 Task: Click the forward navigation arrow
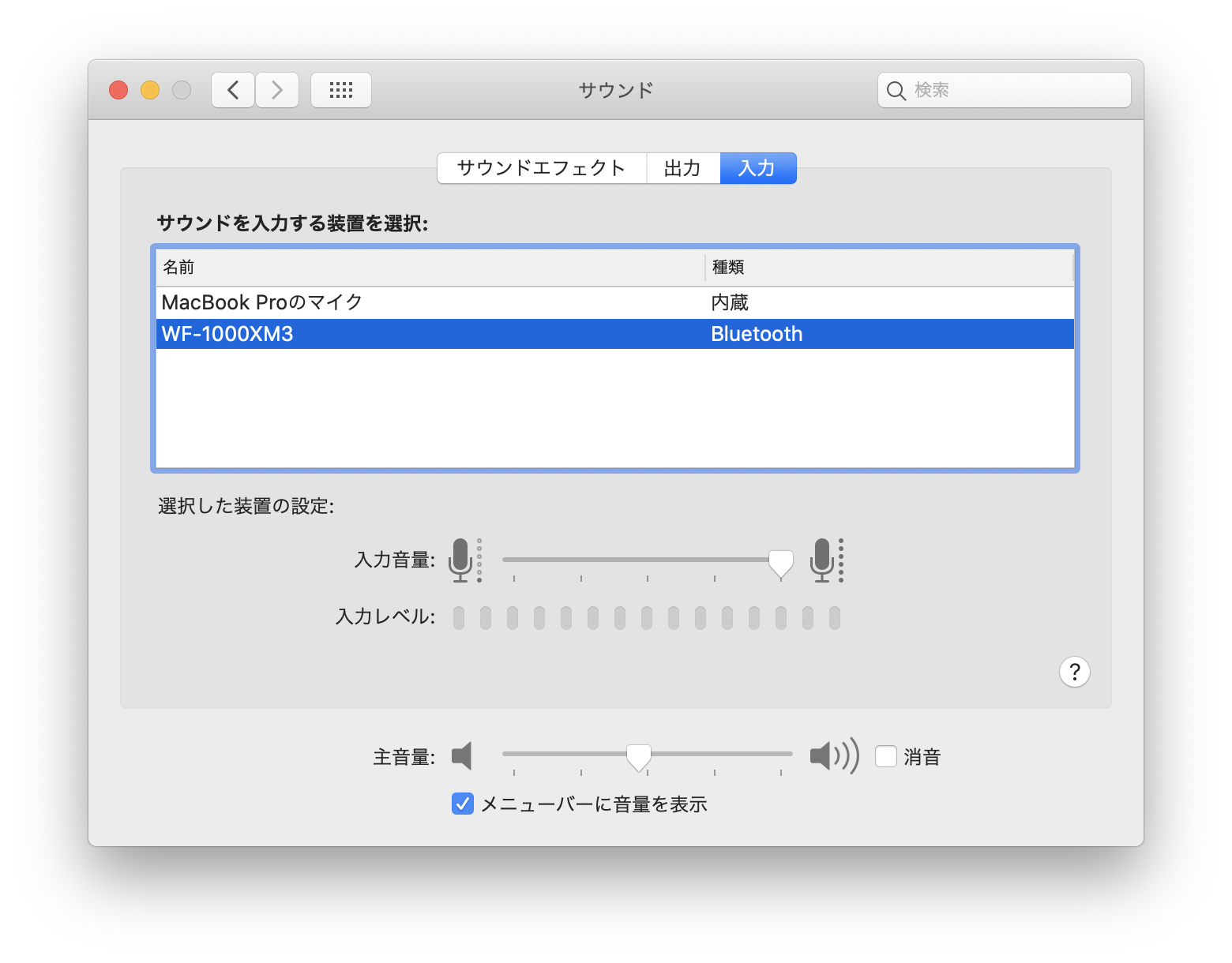277,89
